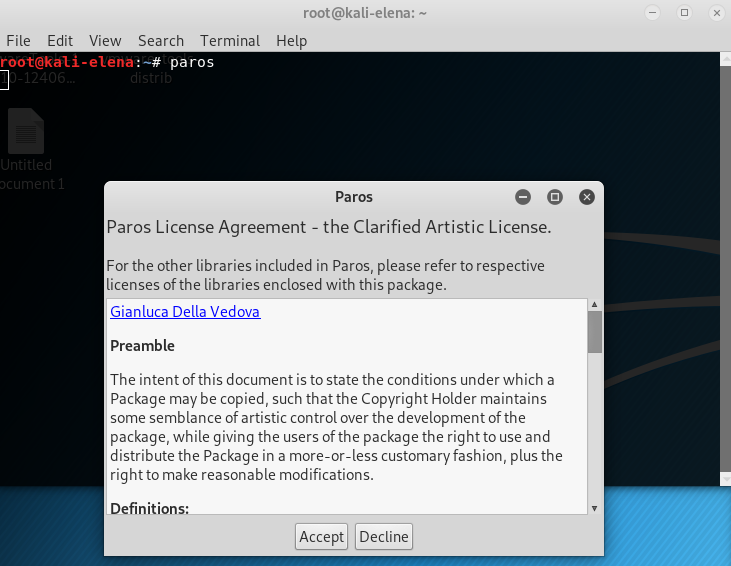Open the terminal Edit menu

60,41
